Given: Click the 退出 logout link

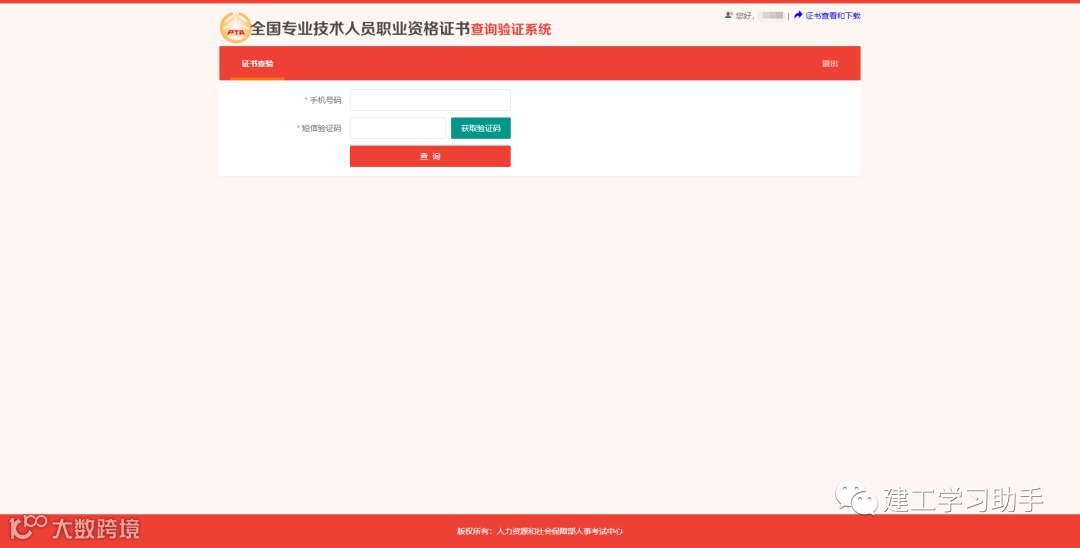Looking at the screenshot, I should 830,63.
